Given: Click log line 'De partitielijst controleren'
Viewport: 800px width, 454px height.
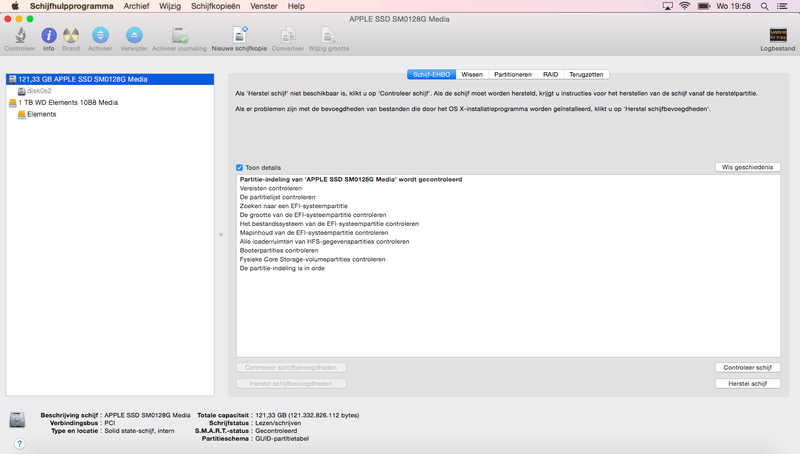Looking at the screenshot, I should click(277, 197).
